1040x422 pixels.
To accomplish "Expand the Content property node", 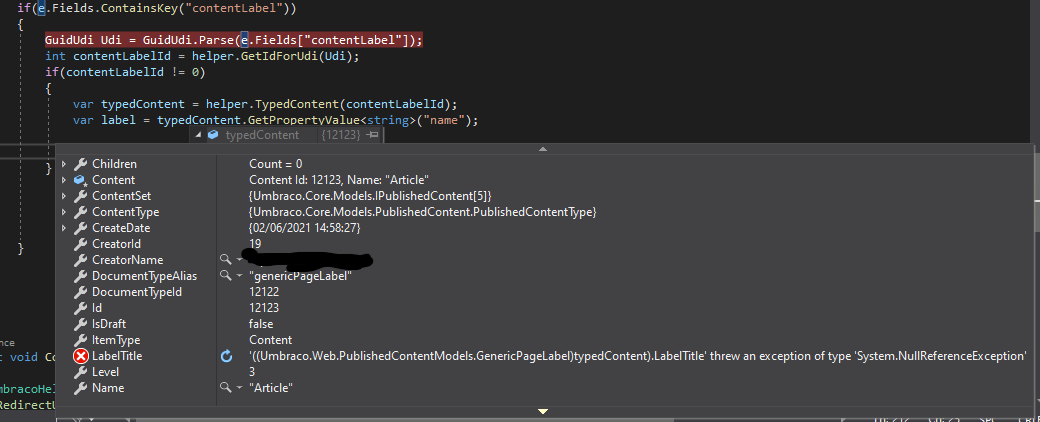I will 64,180.
